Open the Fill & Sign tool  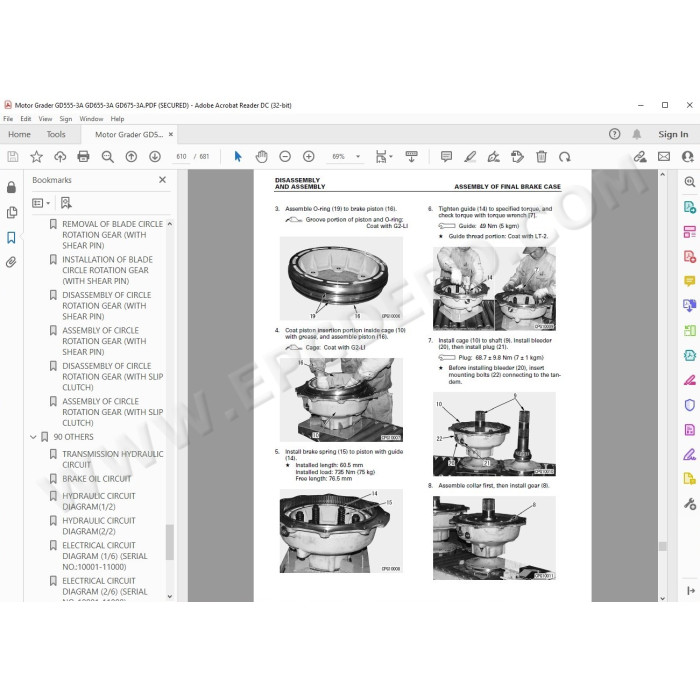tap(690, 454)
